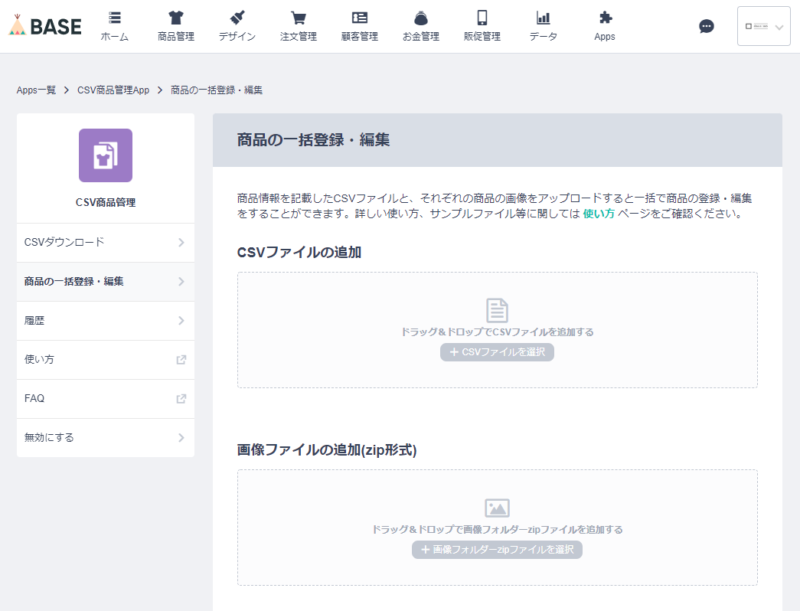Viewport: 800px width, 611px height.
Task: Open the 注文管理 cart icon
Action: coord(298,18)
